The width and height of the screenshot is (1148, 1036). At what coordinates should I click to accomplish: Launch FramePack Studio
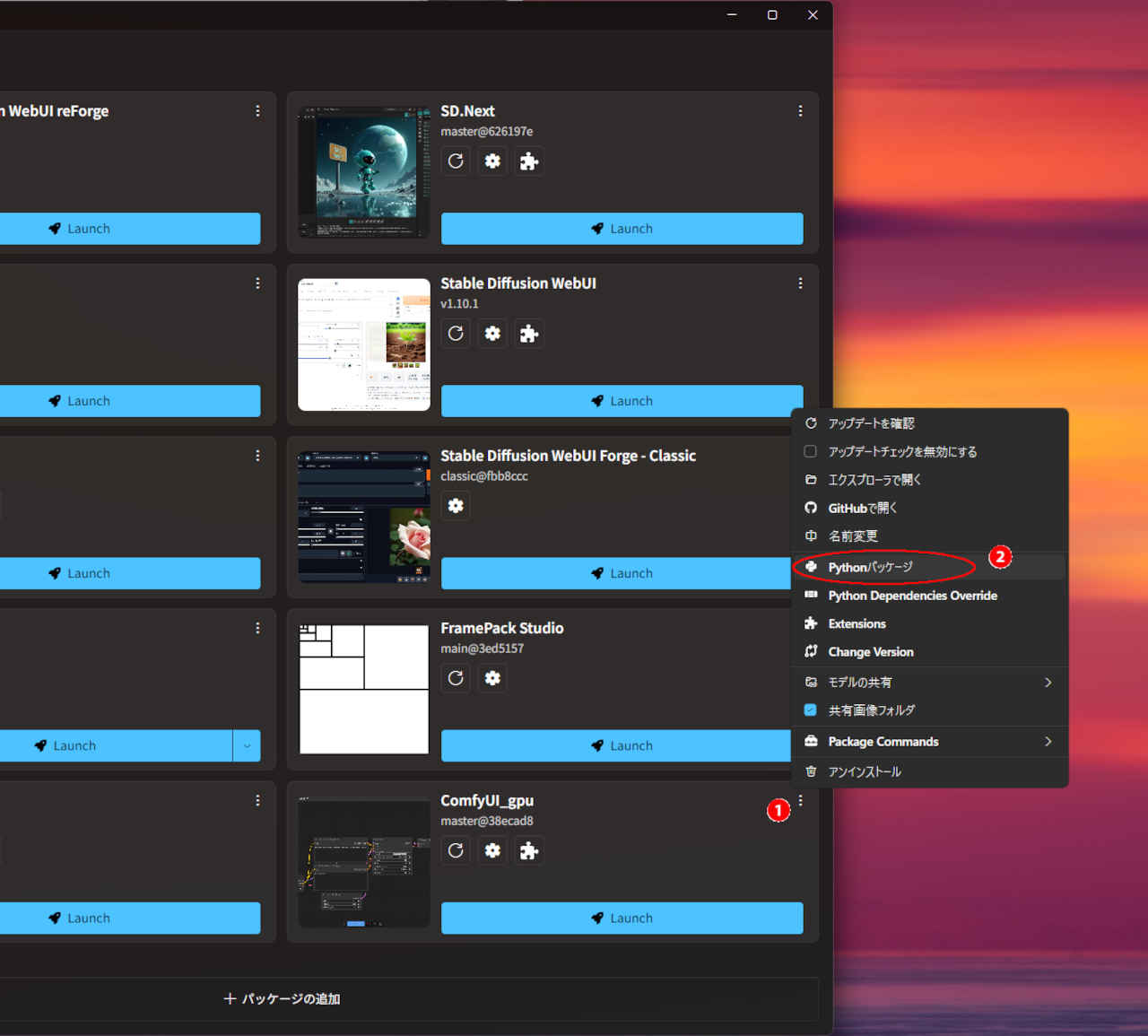point(616,745)
